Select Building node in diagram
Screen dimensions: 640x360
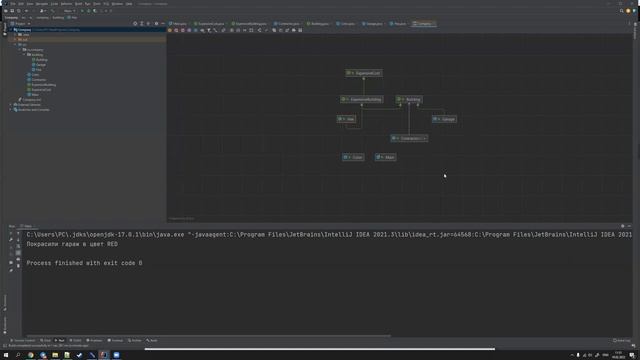(x=409, y=100)
